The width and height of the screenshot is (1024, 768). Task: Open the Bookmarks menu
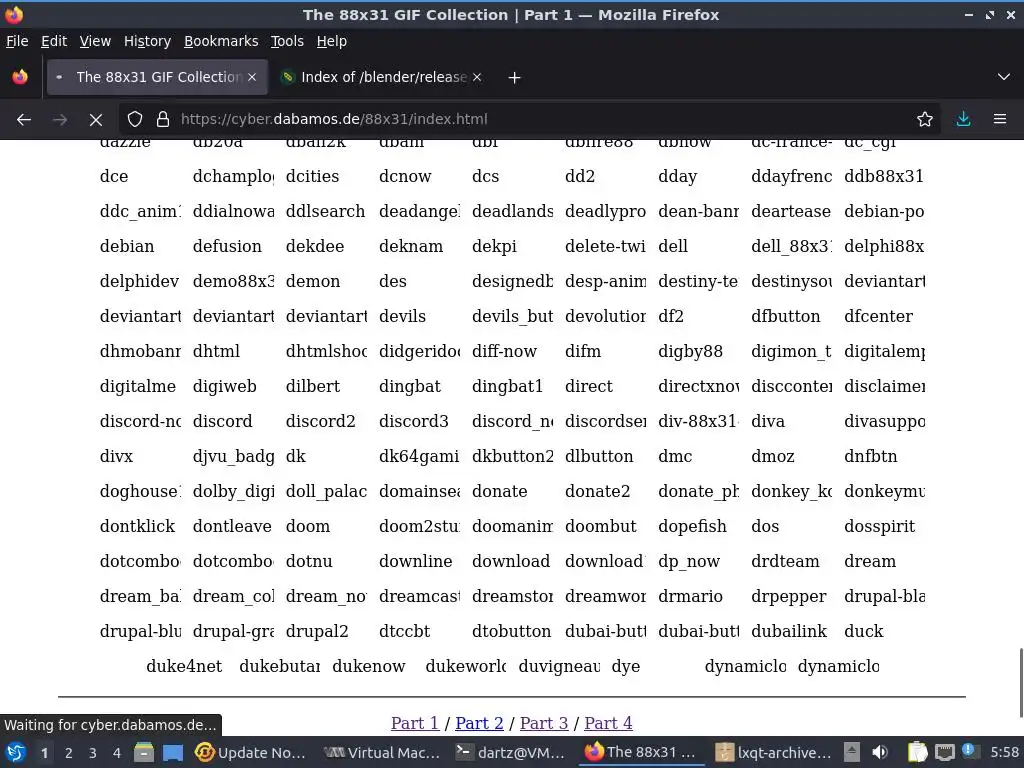(221, 41)
